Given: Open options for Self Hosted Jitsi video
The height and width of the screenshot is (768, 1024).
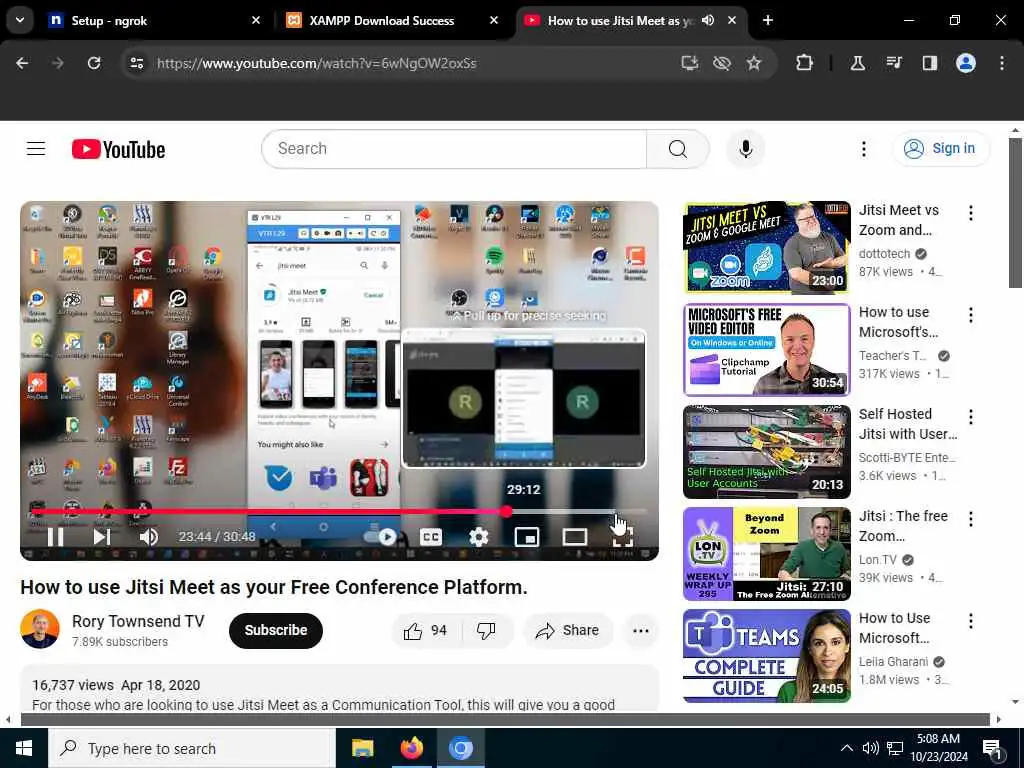Looking at the screenshot, I should [x=971, y=417].
